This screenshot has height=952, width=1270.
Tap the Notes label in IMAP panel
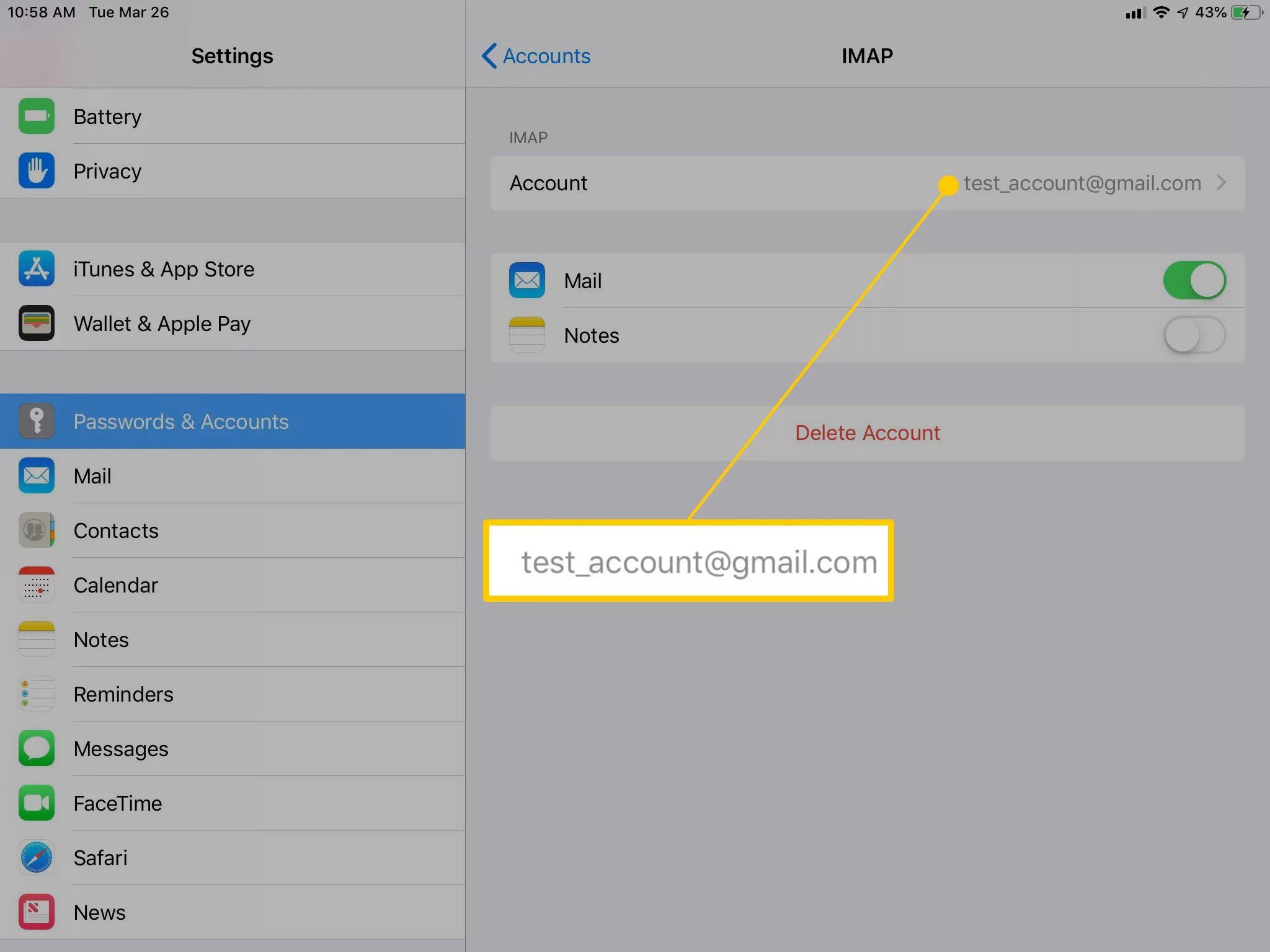pos(591,335)
